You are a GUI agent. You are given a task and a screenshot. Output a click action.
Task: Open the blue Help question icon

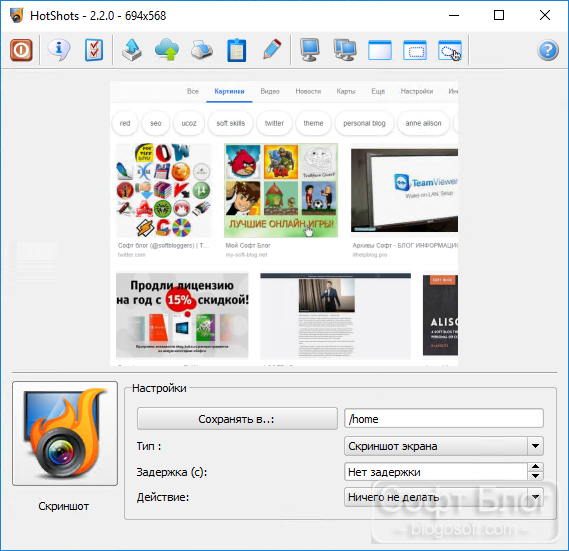coord(548,50)
